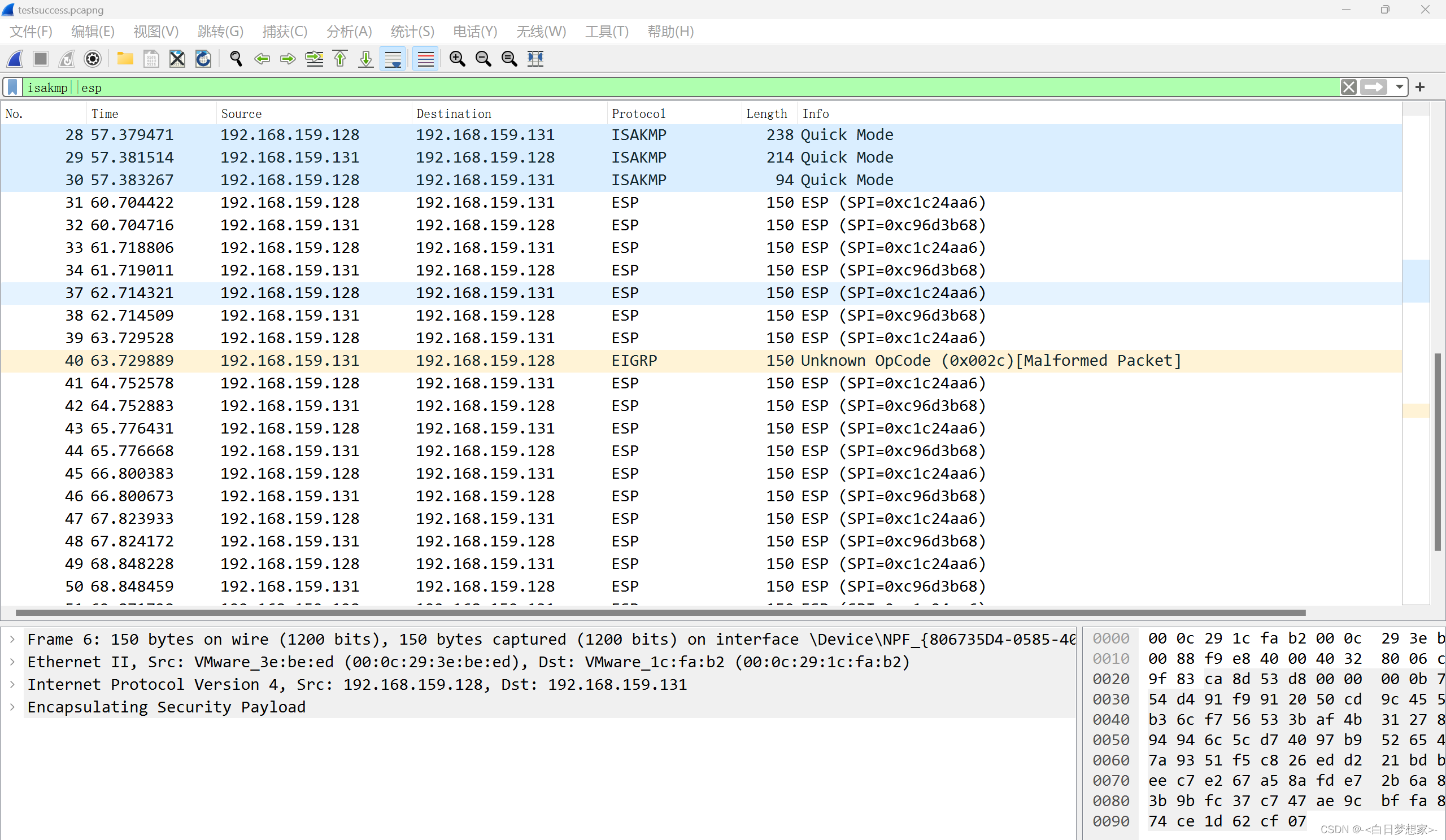Viewport: 1446px width, 840px height.
Task: Open the 分析(A) menu
Action: coord(349,32)
